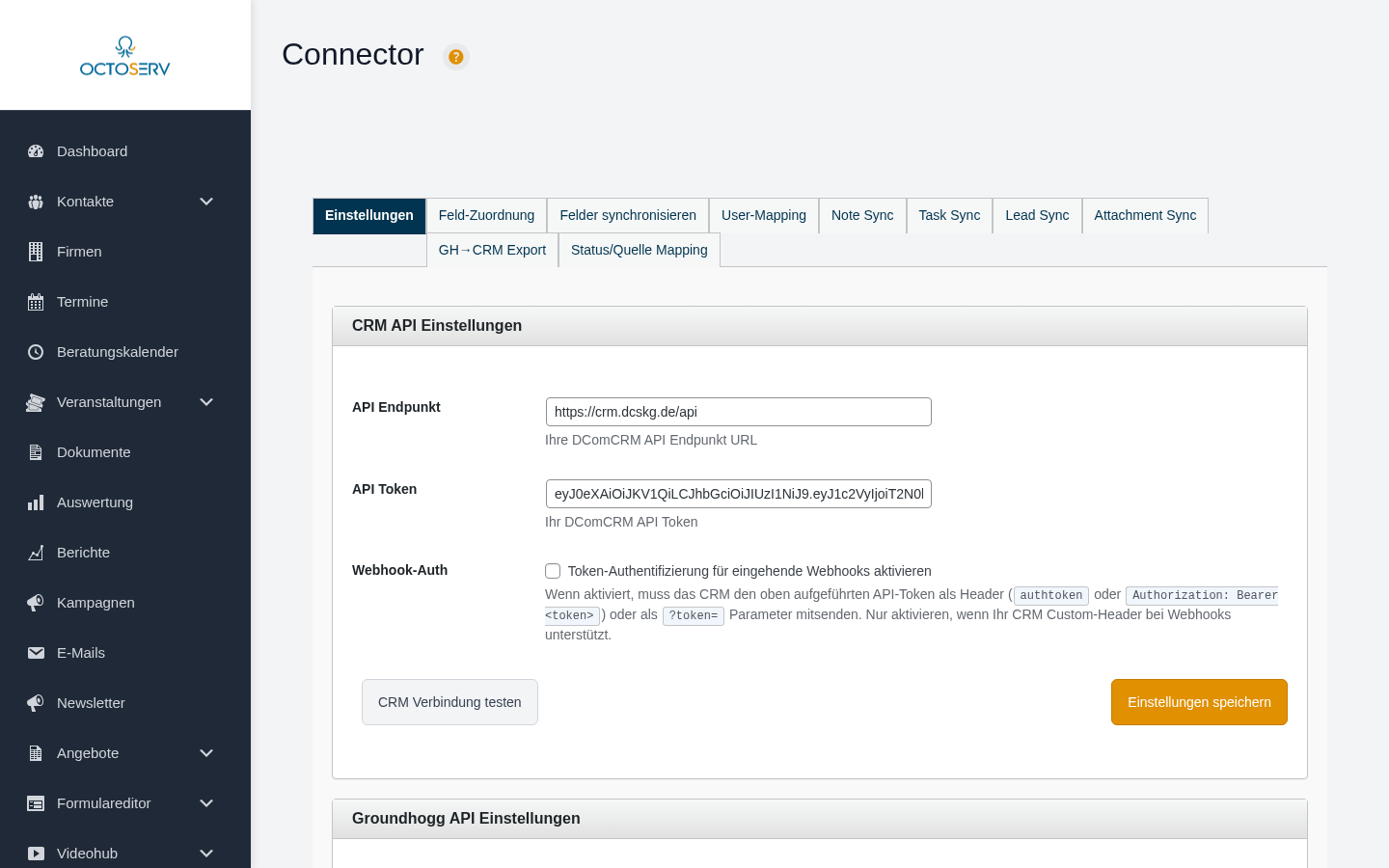This screenshot has width=1389, height=868.
Task: Open Termine via the calendar icon
Action: point(36,302)
